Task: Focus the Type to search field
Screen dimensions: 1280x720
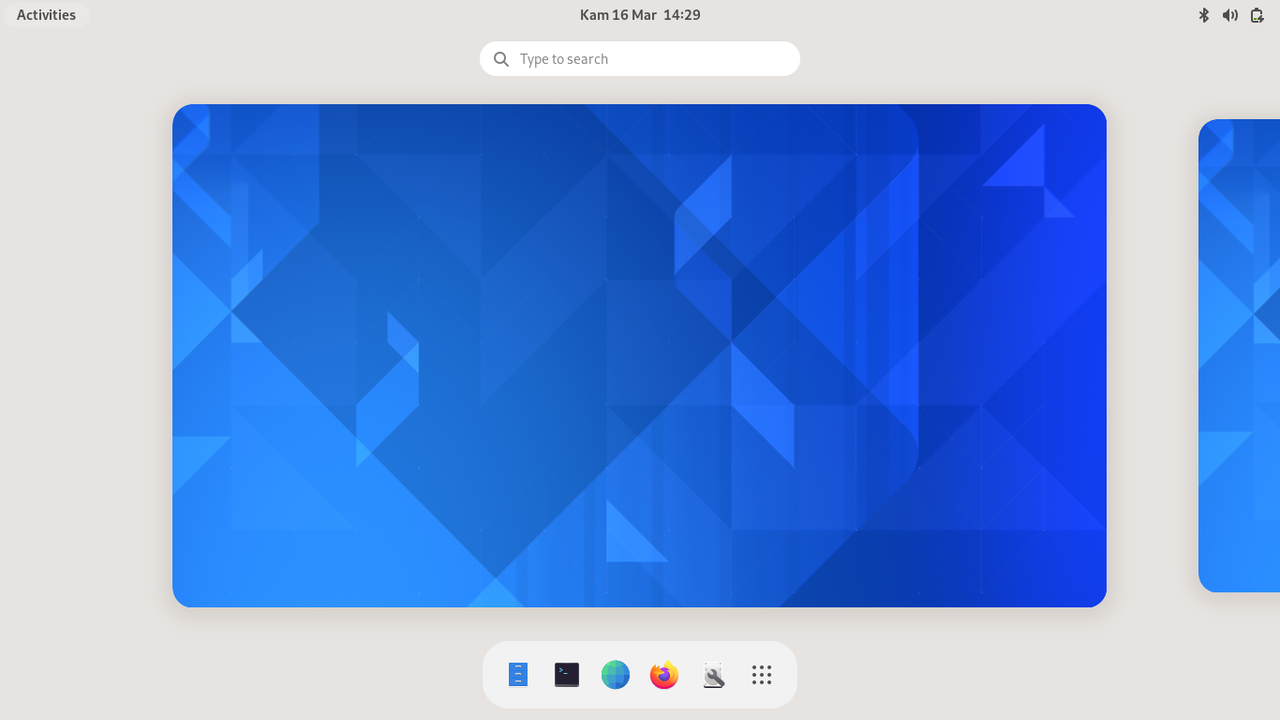Action: [x=640, y=59]
